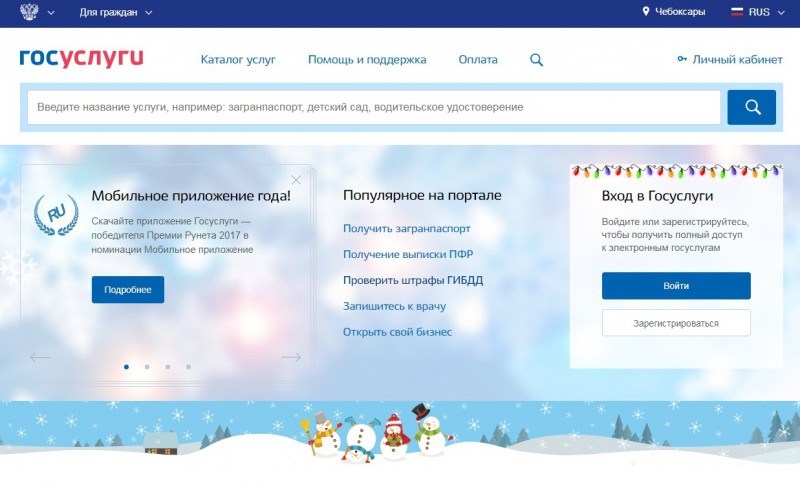Focus the service name search field
This screenshot has height=485, width=800.
point(374,107)
